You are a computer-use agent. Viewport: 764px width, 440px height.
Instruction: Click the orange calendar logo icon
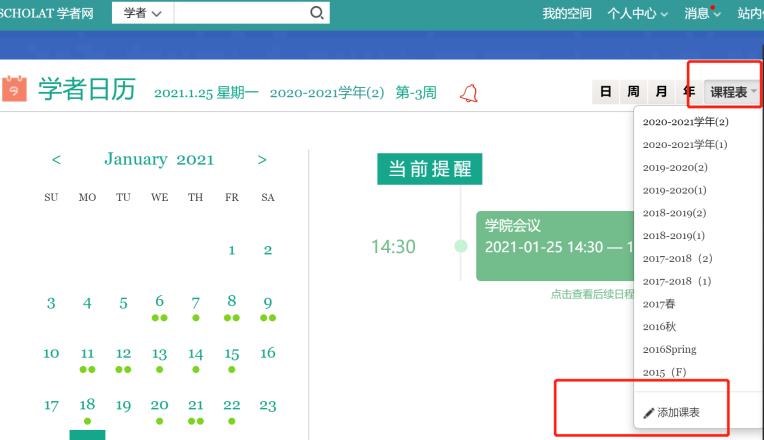click(x=13, y=91)
